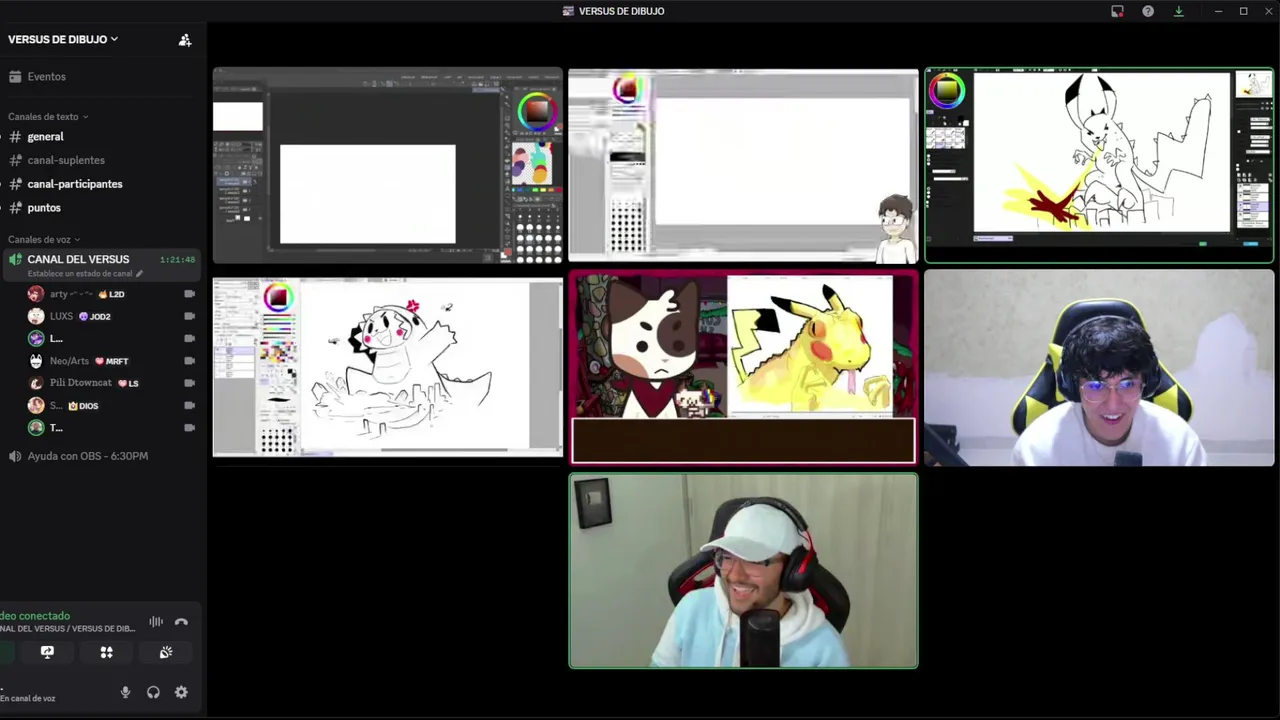Image resolution: width=1280 pixels, height=720 pixels.
Task: Focus the stream tile with the waving character sketch
Action: pyautogui.click(x=388, y=368)
